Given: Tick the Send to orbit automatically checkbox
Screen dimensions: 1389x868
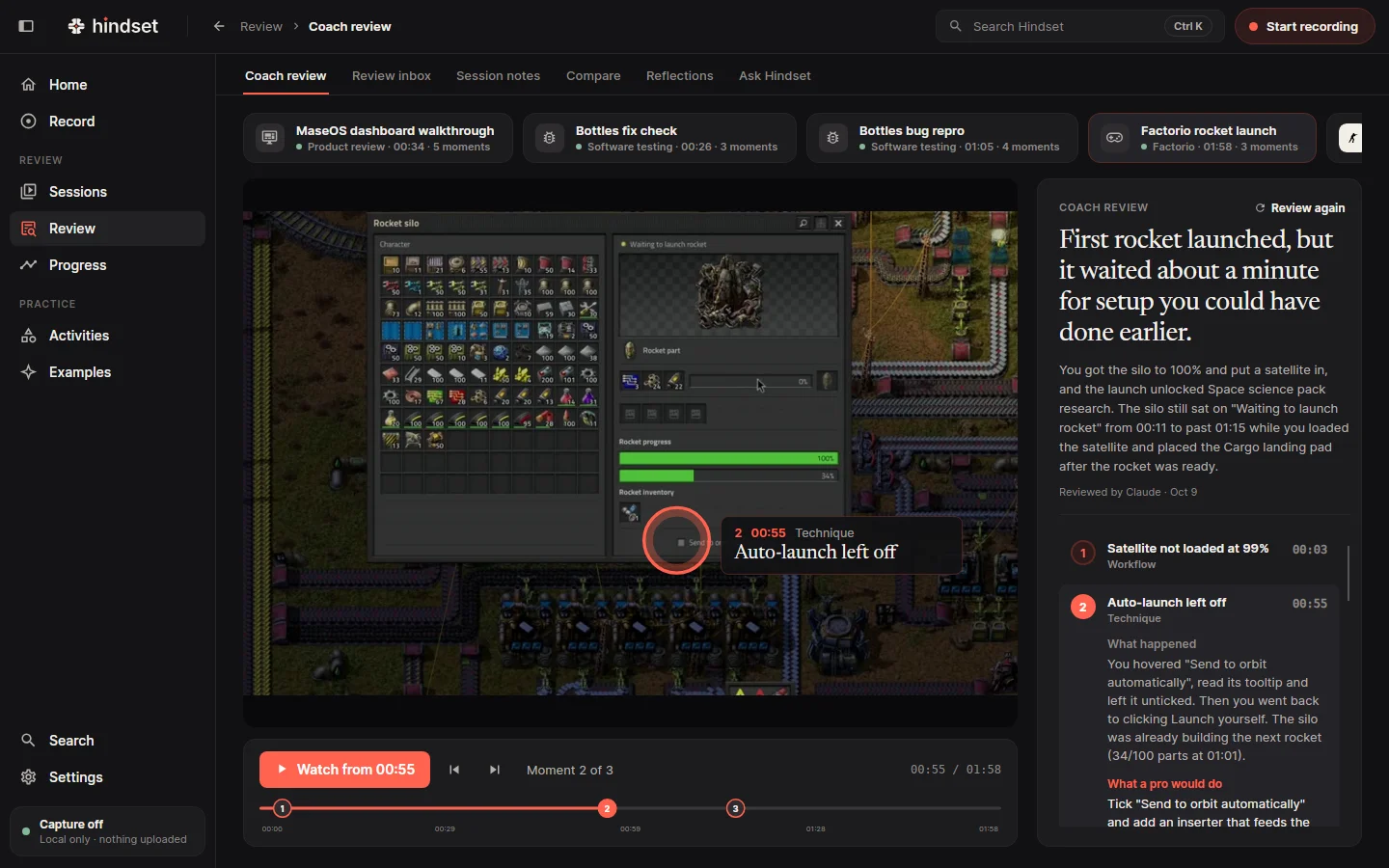Looking at the screenshot, I should click(x=681, y=543).
